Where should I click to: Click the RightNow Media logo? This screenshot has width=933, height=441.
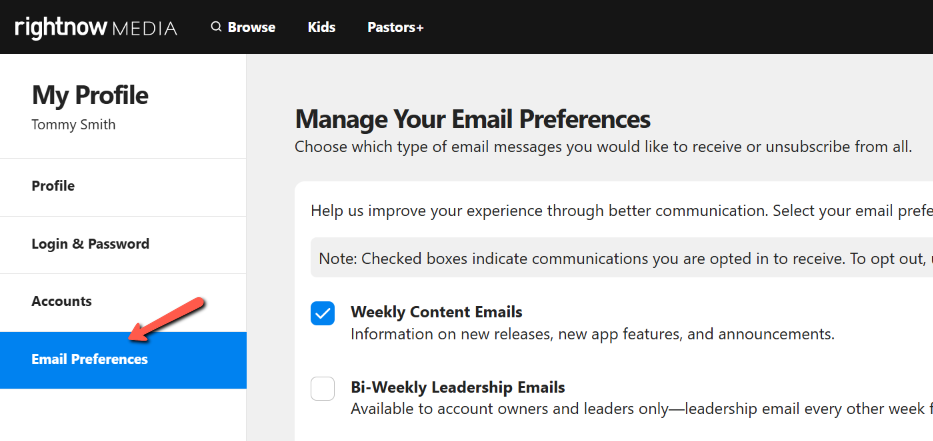(x=96, y=27)
